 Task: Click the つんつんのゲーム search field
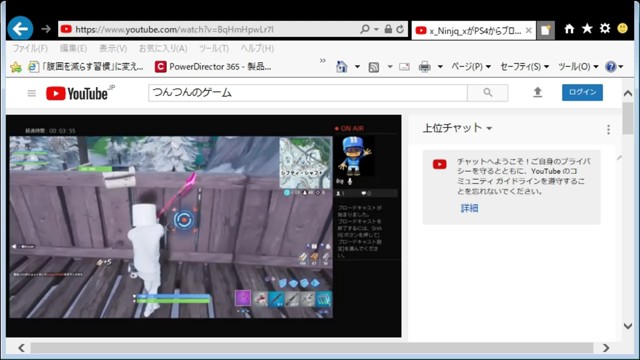[x=308, y=93]
